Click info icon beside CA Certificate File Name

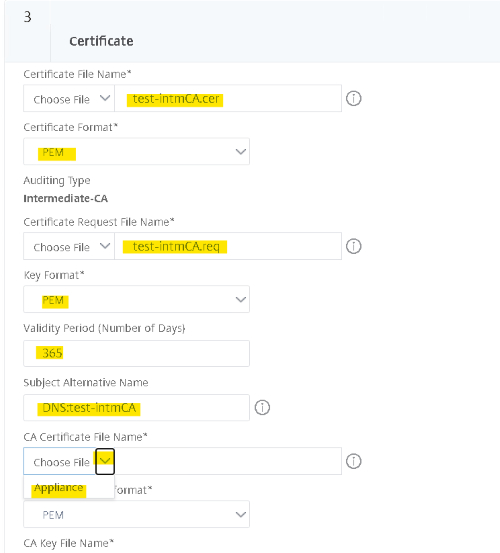[x=353, y=461]
